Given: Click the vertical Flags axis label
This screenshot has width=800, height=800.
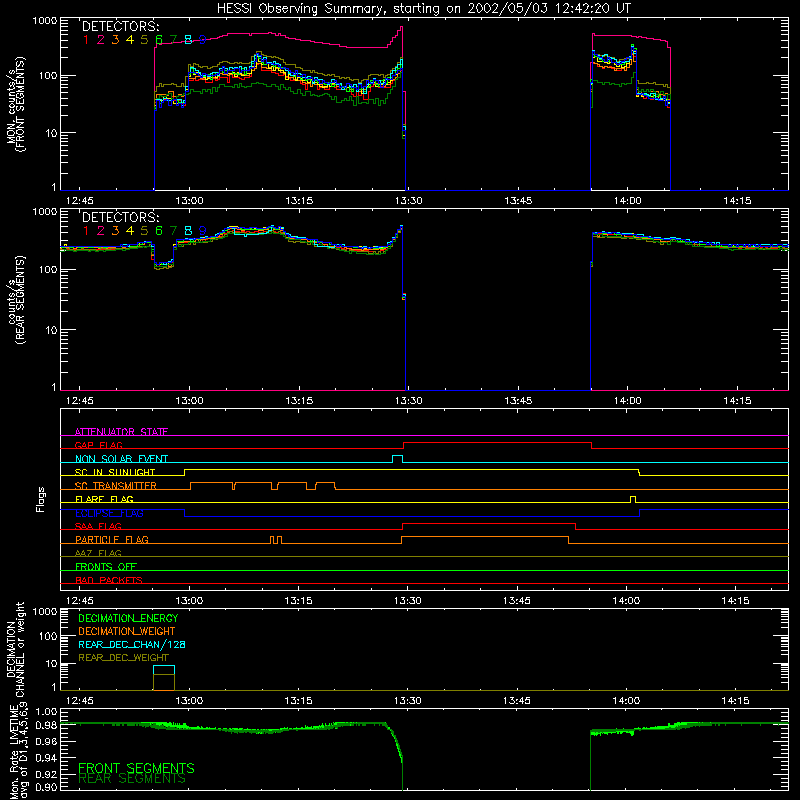Looking at the screenshot, I should pos(41,499).
